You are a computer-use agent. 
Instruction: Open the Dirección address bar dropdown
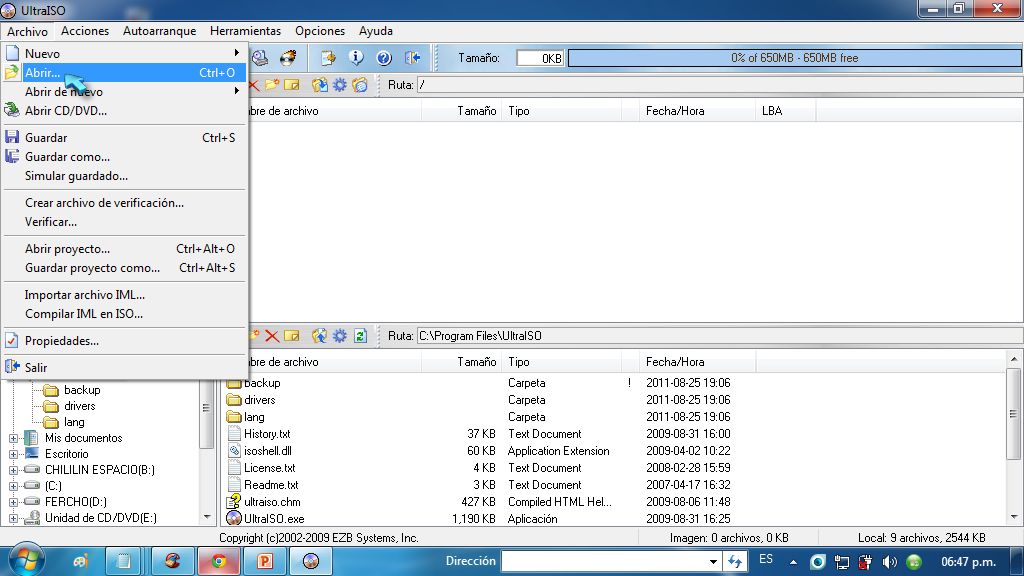[712, 562]
